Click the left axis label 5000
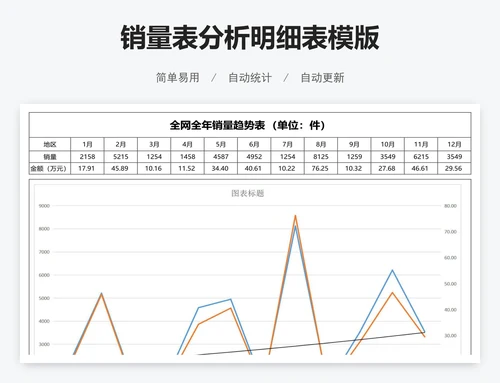Viewport: 500px width, 383px height. [x=44, y=298]
